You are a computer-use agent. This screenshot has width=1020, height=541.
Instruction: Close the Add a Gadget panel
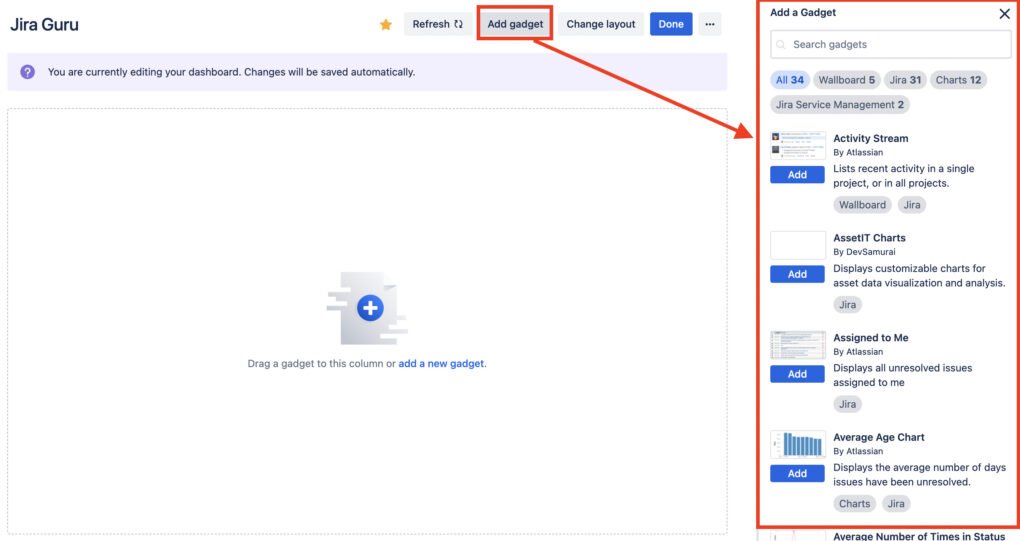pos(1004,14)
